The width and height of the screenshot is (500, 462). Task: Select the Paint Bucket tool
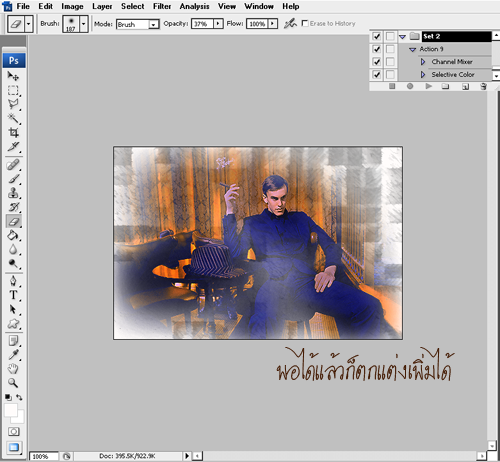(13, 235)
